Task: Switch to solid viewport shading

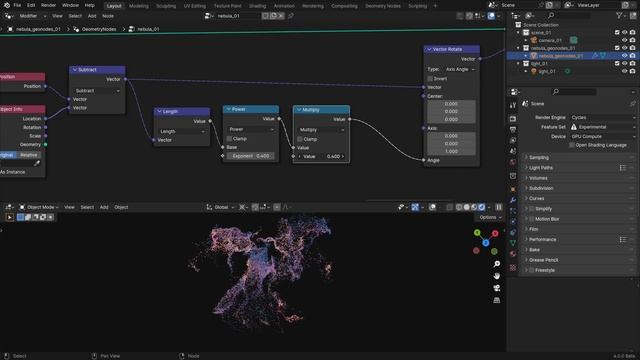Action: point(467,207)
